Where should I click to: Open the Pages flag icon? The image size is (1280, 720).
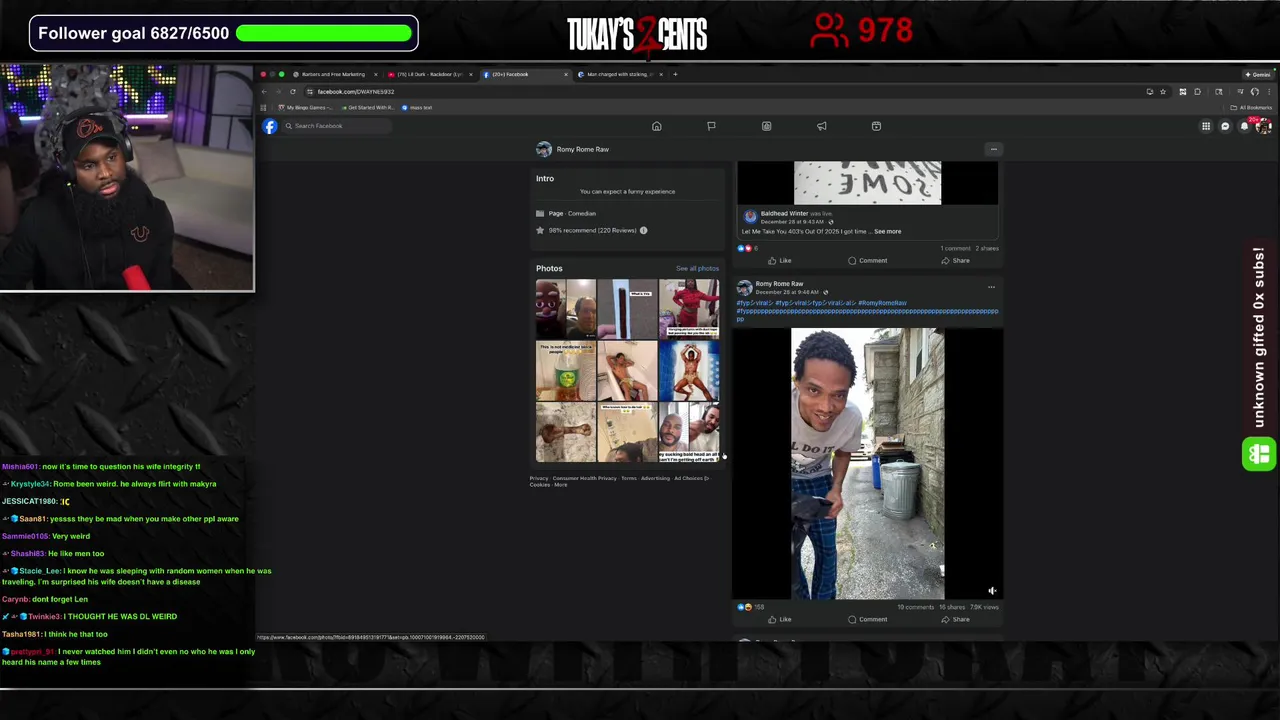[711, 126]
